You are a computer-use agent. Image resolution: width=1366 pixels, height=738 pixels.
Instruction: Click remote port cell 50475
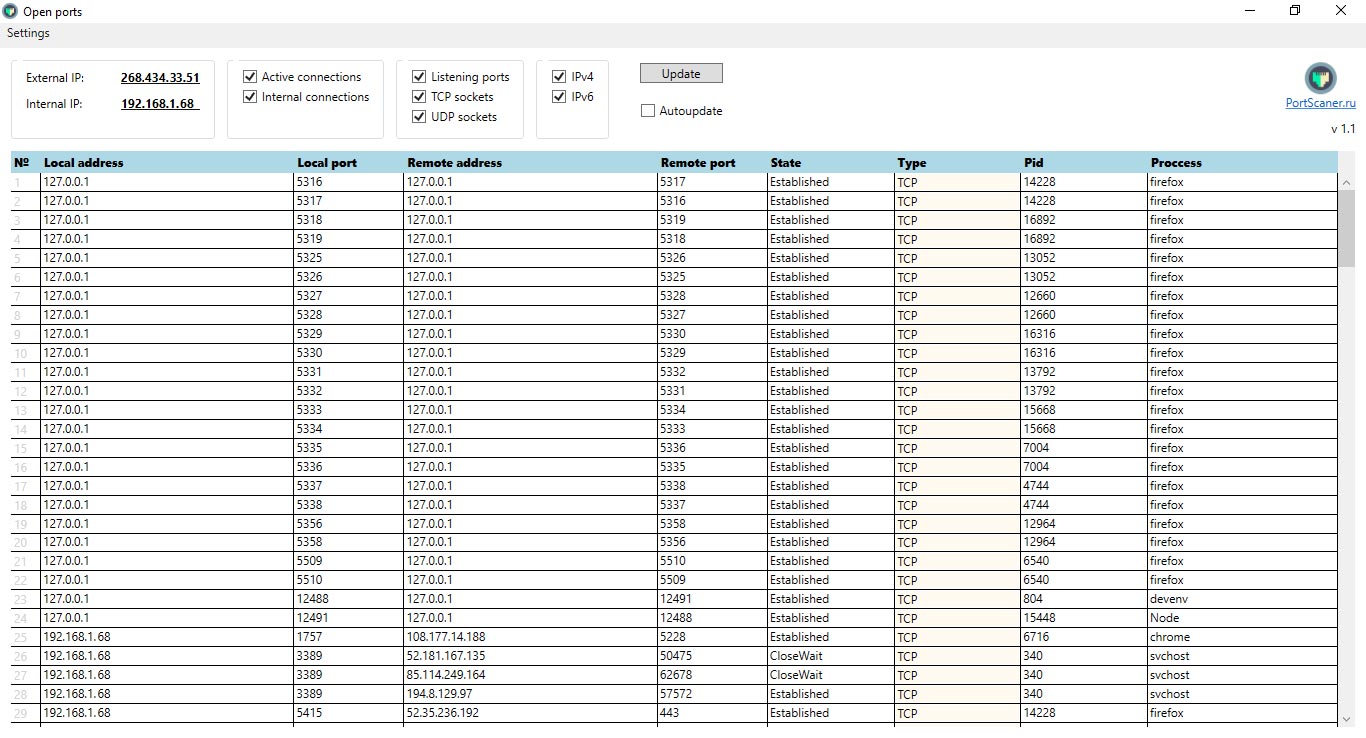point(712,656)
